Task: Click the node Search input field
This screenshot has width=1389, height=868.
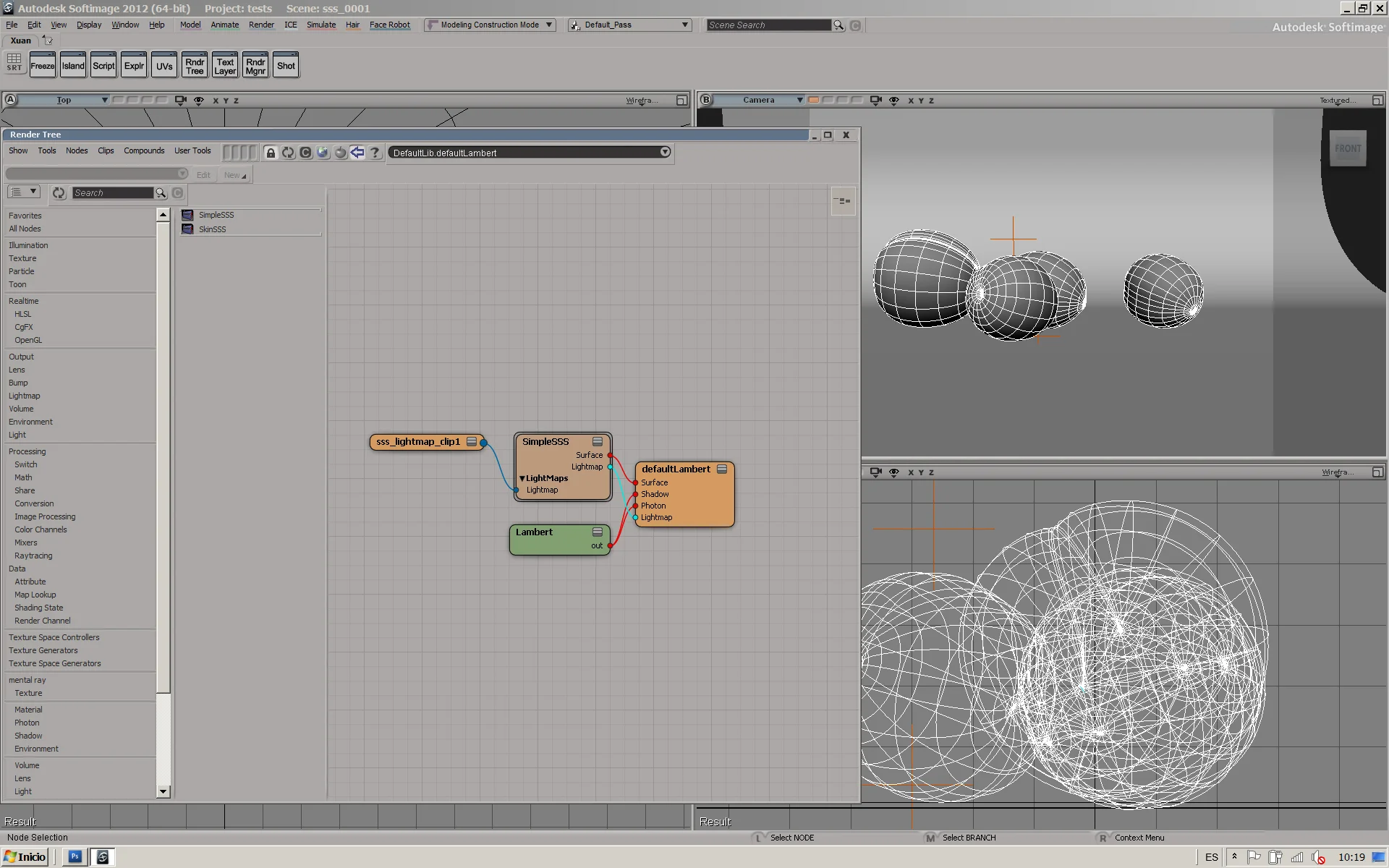Action: point(113,193)
